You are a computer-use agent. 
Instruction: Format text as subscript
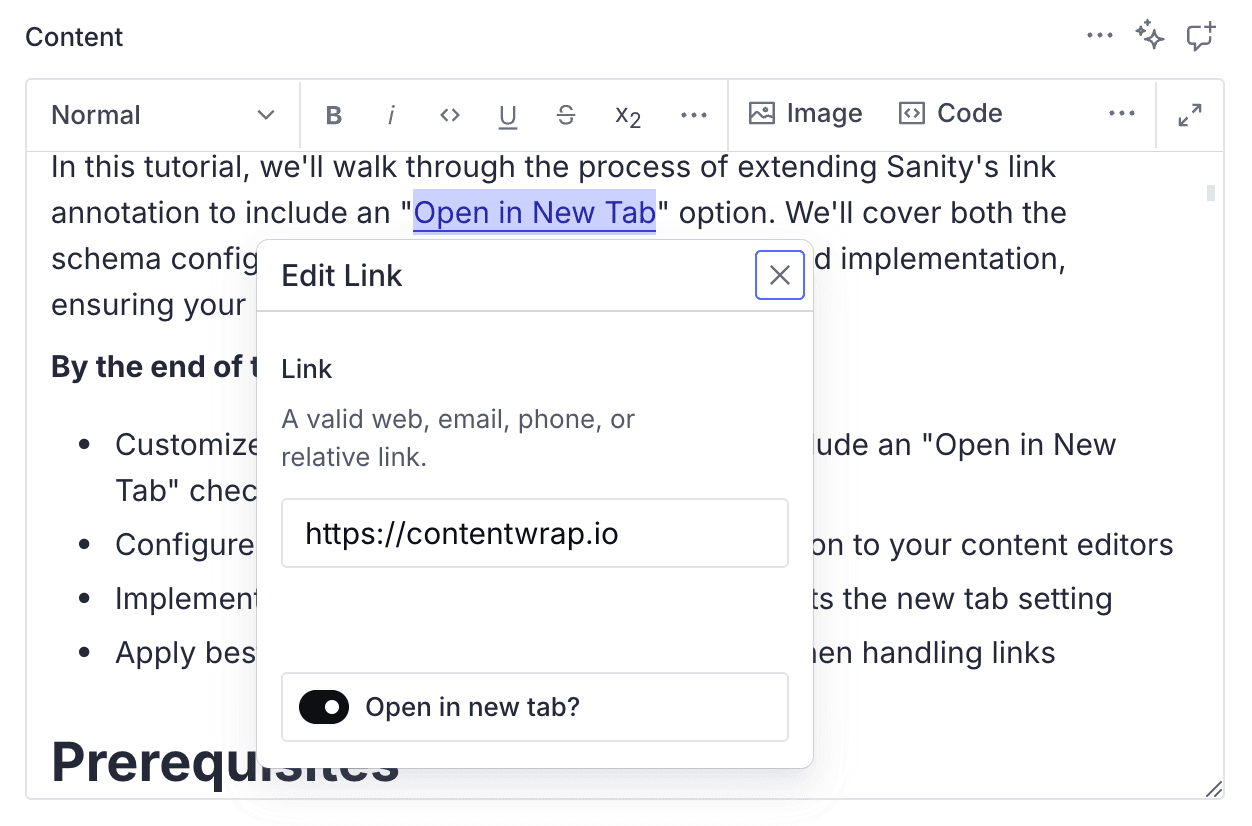click(x=627, y=116)
